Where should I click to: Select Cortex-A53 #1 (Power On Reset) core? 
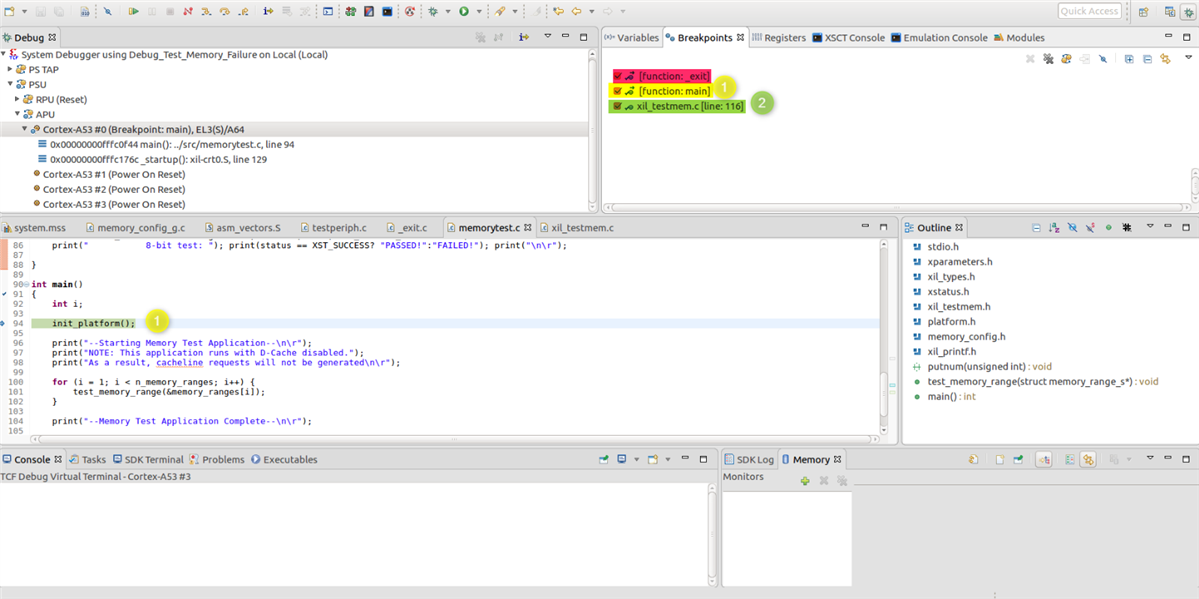click(x=113, y=174)
